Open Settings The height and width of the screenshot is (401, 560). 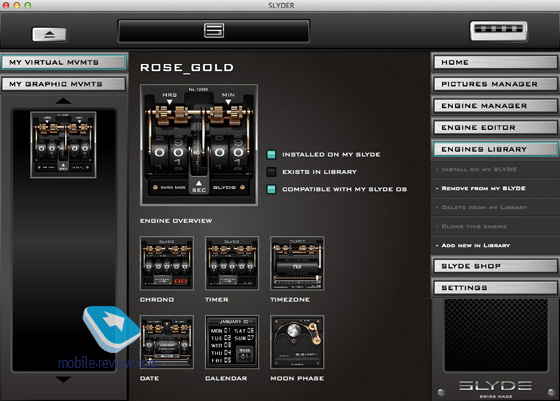click(495, 288)
